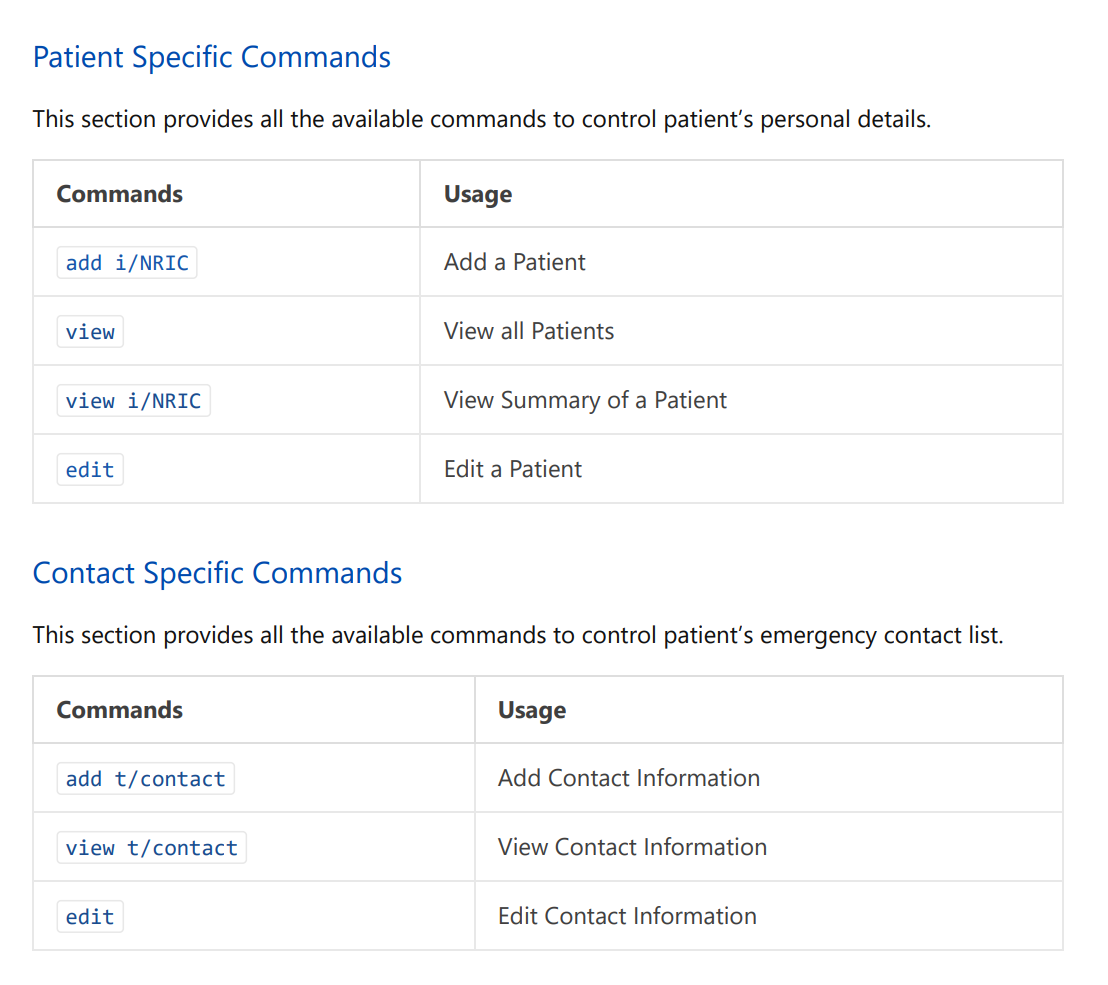Open the Contact Specific Commands heading link
Viewport: 1108px width, 985px height.
[x=217, y=573]
